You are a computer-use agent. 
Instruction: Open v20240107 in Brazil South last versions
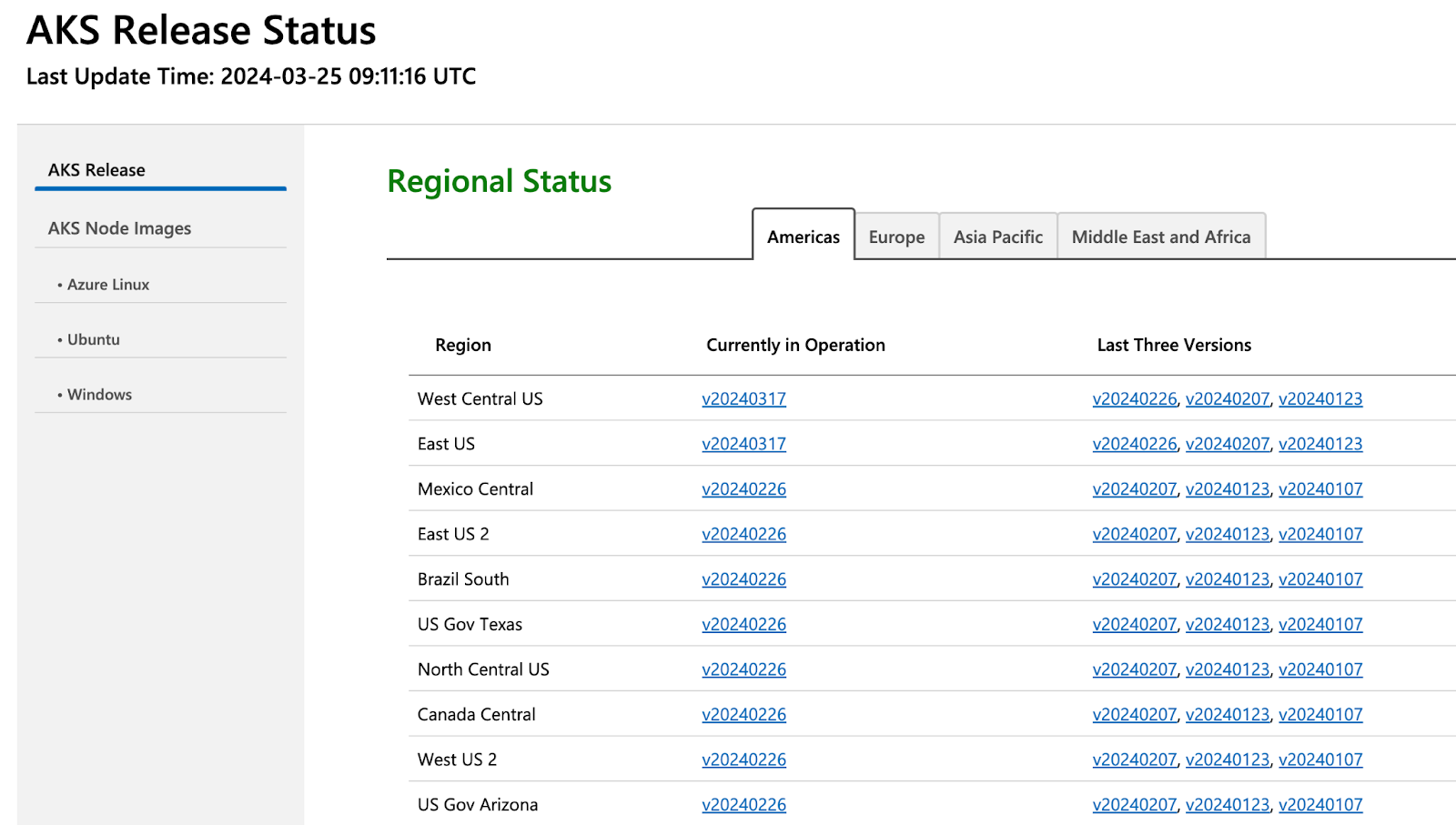(1320, 579)
